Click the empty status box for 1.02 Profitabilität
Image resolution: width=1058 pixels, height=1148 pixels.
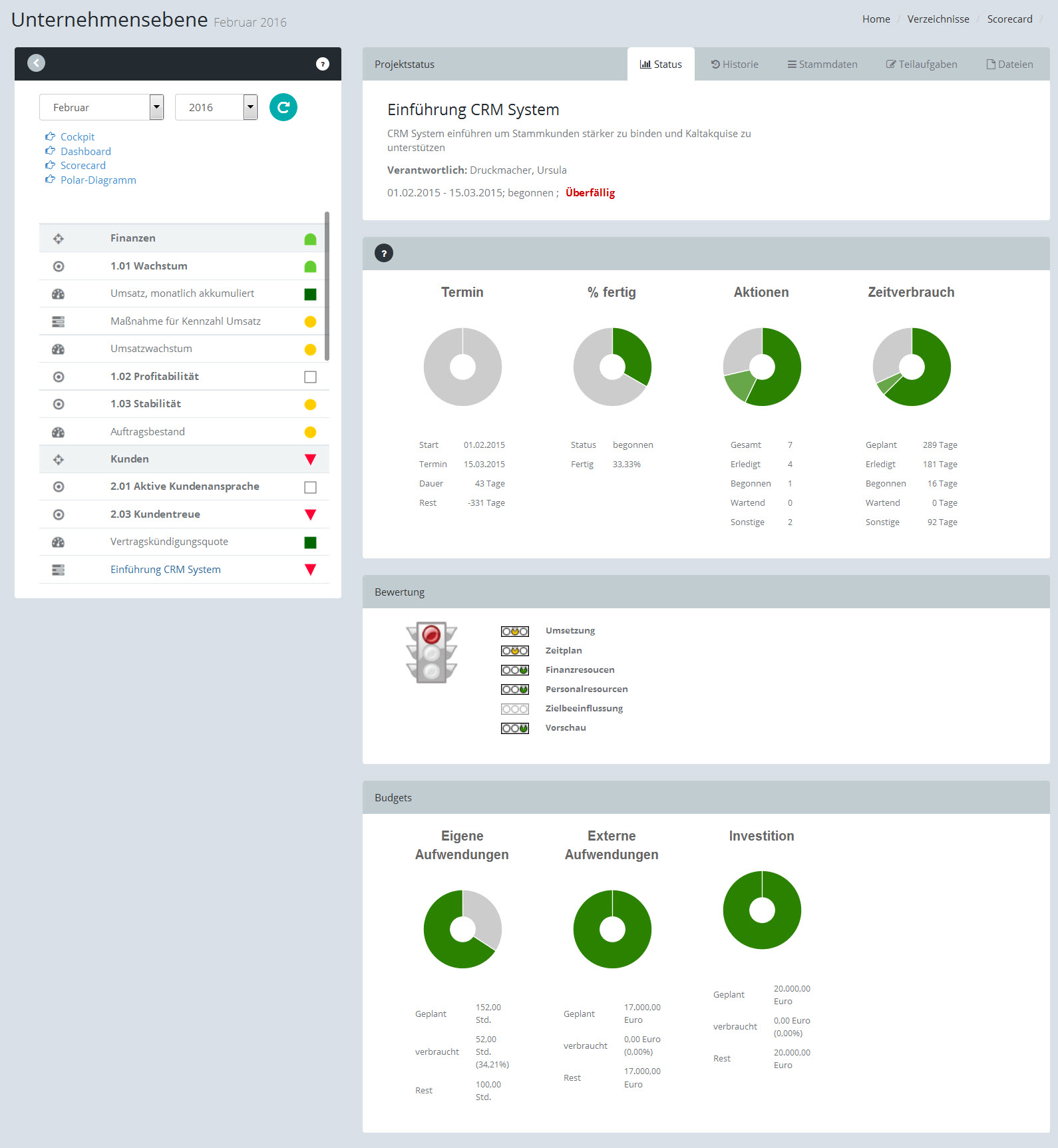click(310, 377)
